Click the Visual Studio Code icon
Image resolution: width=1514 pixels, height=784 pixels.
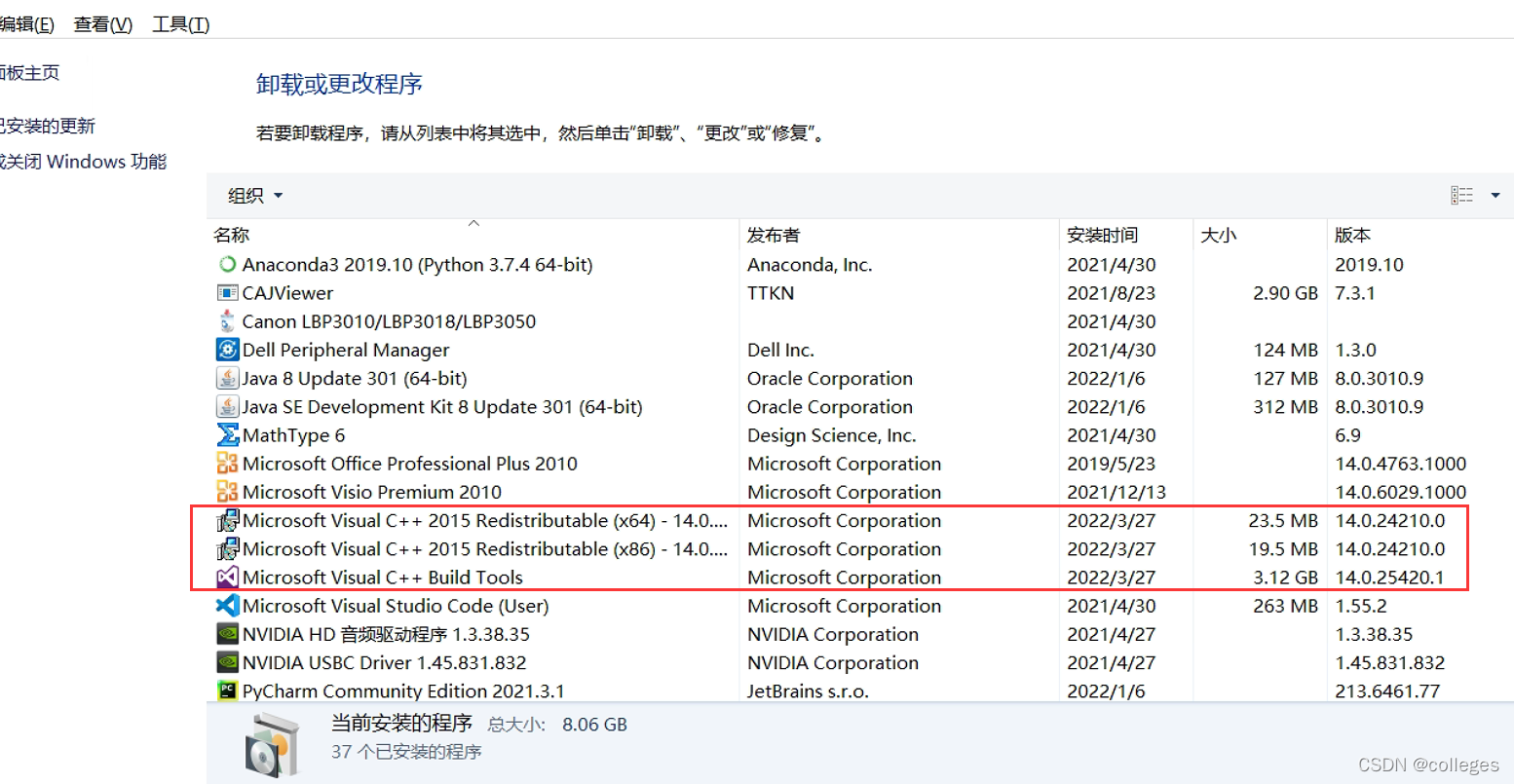tap(227, 605)
